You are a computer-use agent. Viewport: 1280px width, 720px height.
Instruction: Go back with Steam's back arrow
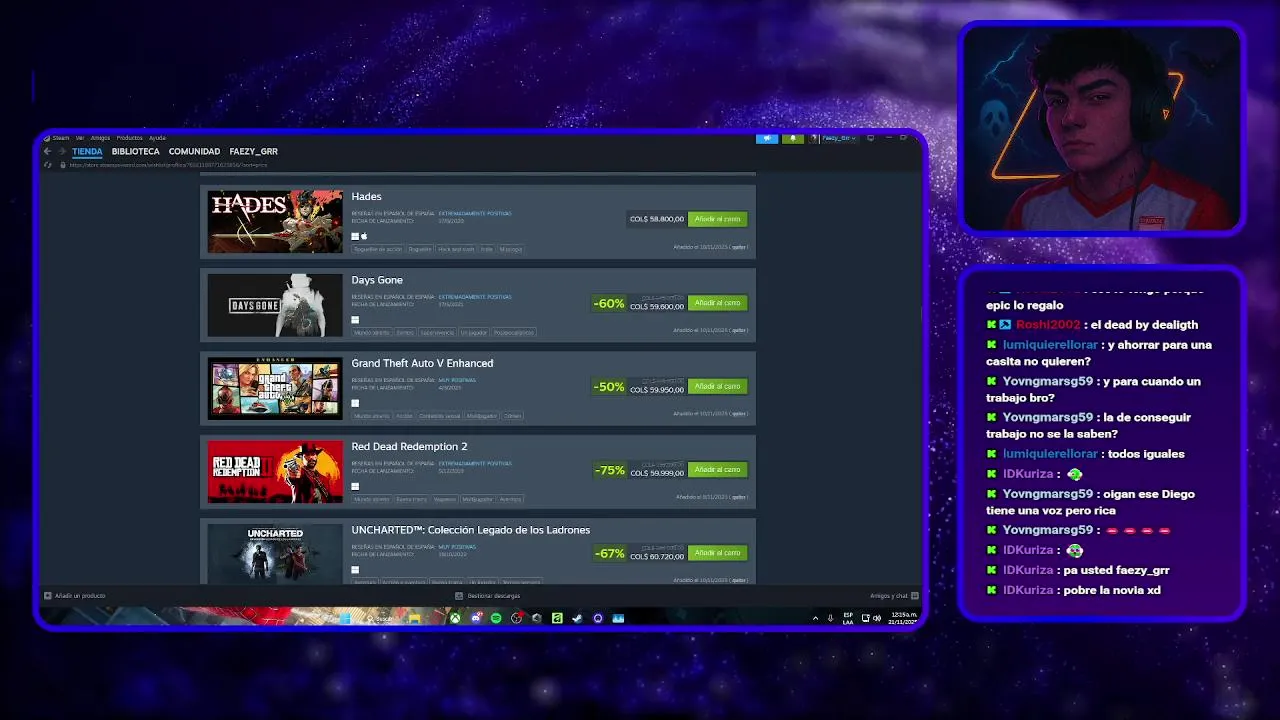point(47,151)
